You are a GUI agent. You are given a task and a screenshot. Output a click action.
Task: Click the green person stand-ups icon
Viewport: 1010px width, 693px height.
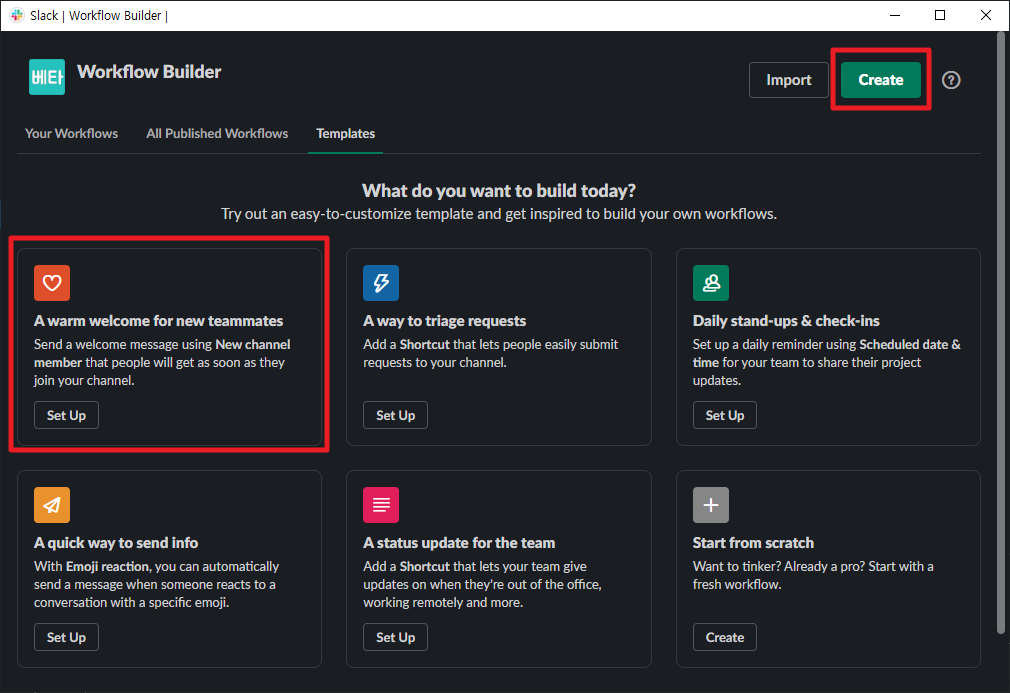pos(710,283)
